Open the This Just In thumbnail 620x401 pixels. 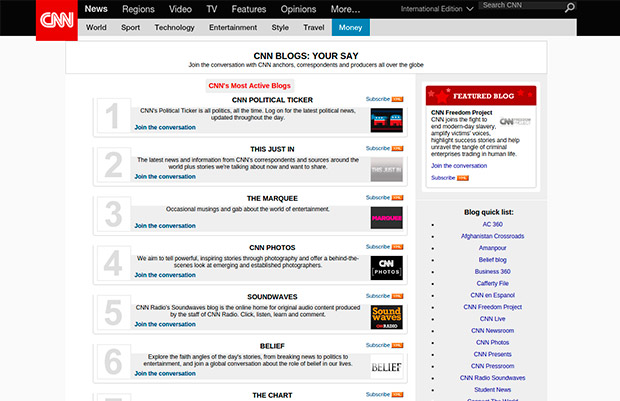[386, 170]
